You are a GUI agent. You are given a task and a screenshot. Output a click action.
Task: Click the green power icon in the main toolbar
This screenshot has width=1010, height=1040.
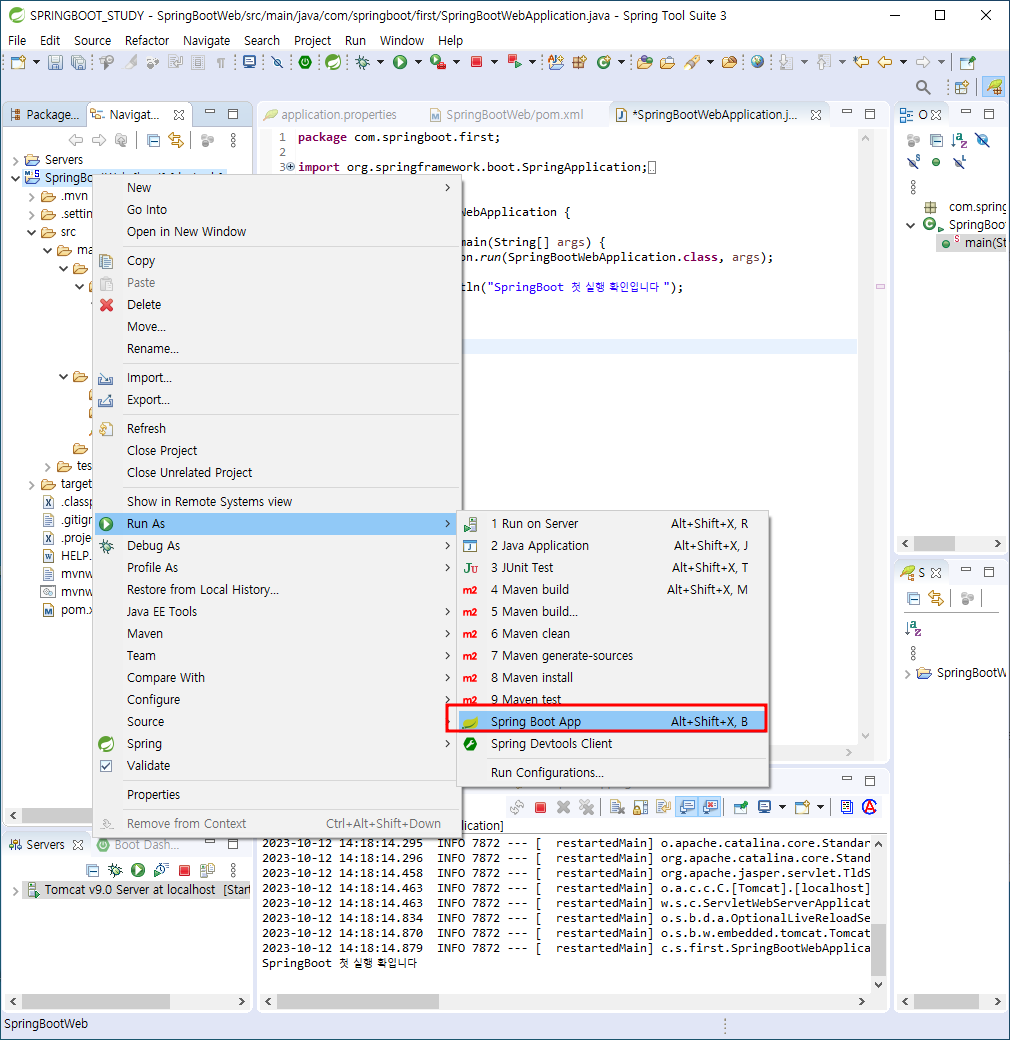(305, 62)
